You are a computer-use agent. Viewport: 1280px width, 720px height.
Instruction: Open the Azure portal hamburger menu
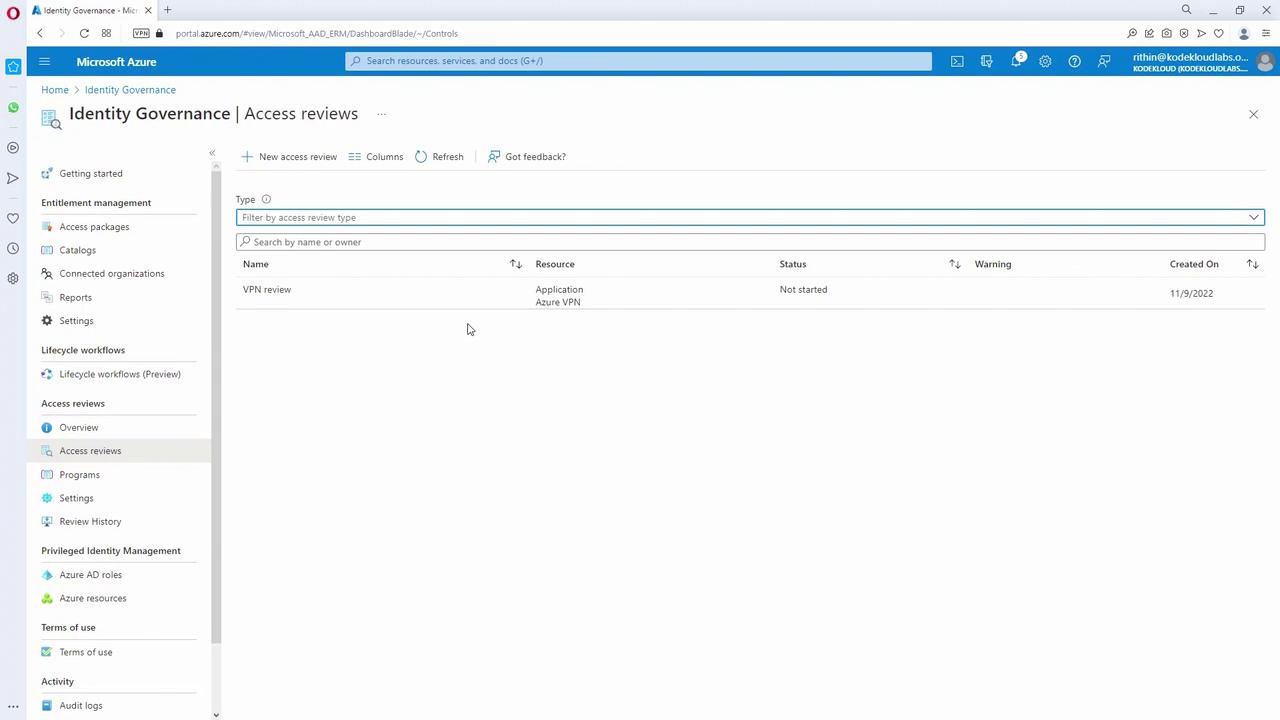[x=44, y=61]
